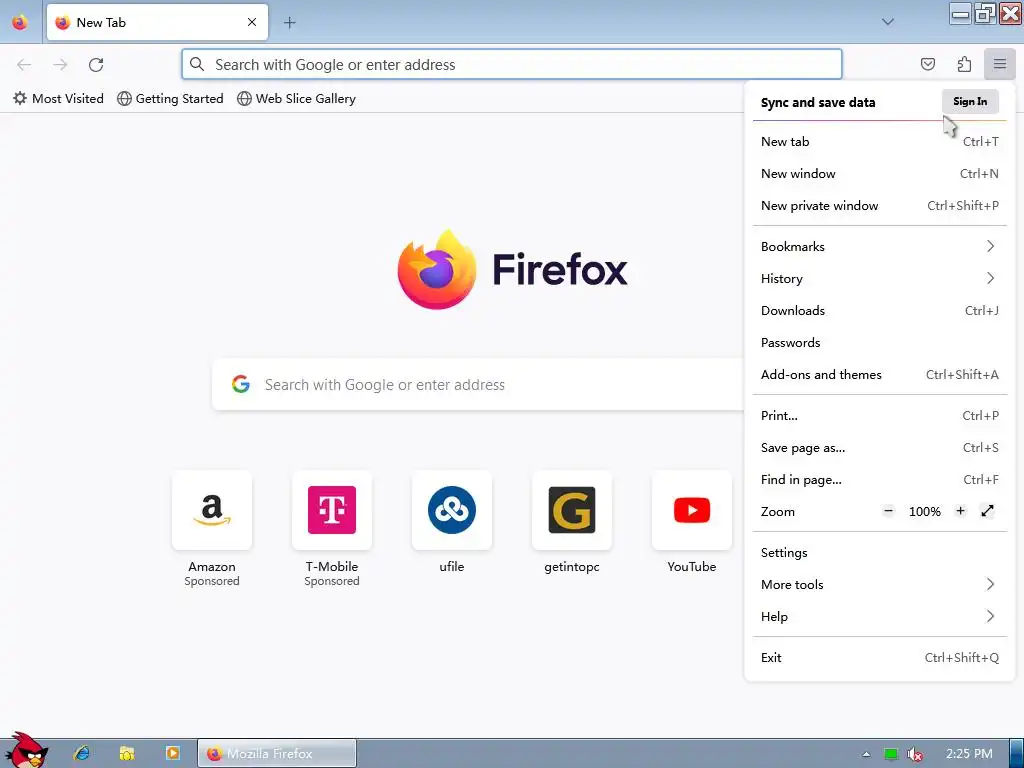The width and height of the screenshot is (1024, 768).
Task: Open Passwords from the menu
Action: click(879, 342)
